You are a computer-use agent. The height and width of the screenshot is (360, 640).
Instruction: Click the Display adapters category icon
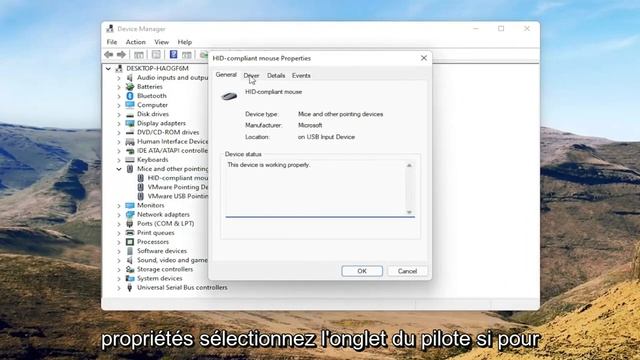130,123
